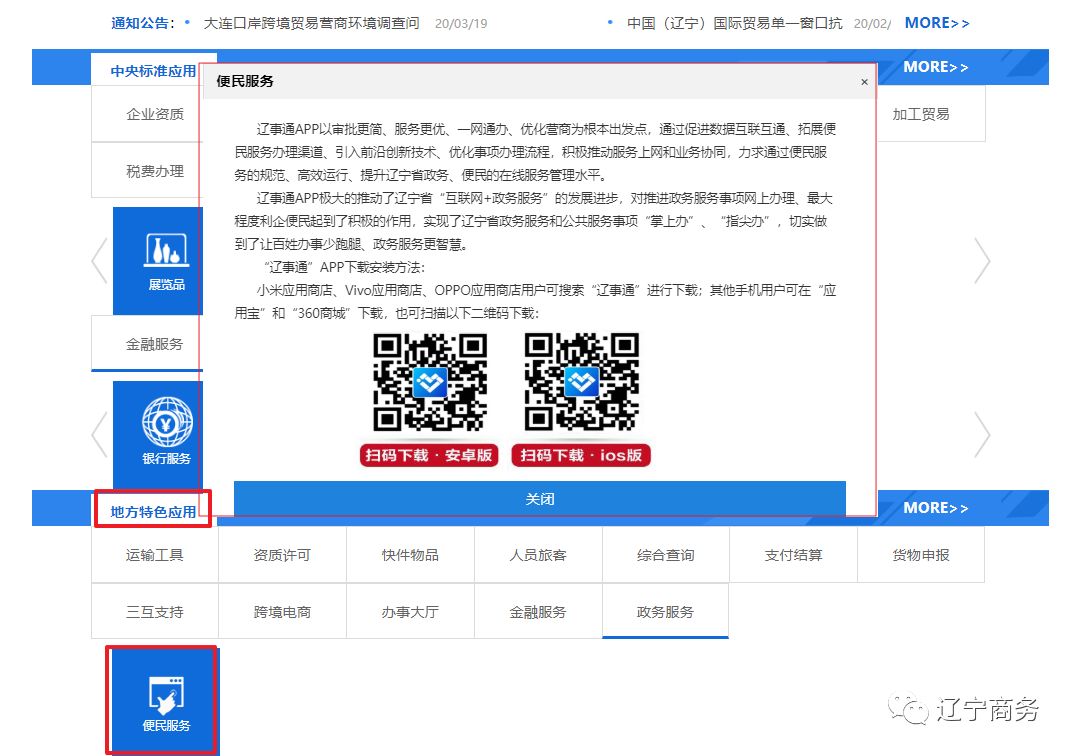Image resolution: width=1074 pixels, height=756 pixels.
Task: Click the Android QR code image
Action: (430, 382)
